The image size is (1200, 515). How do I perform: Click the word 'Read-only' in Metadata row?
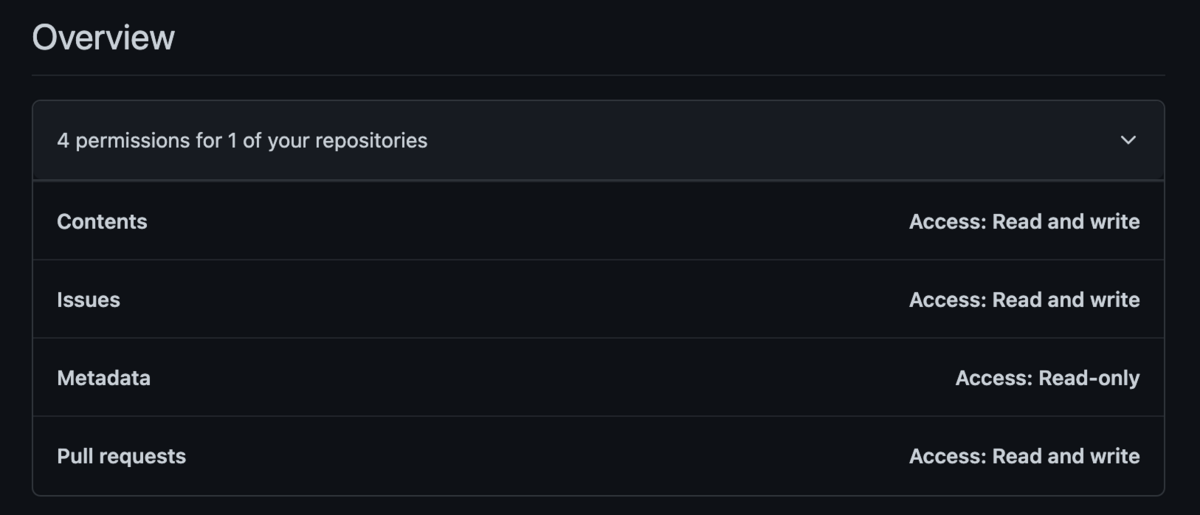pyautogui.click(x=1089, y=378)
